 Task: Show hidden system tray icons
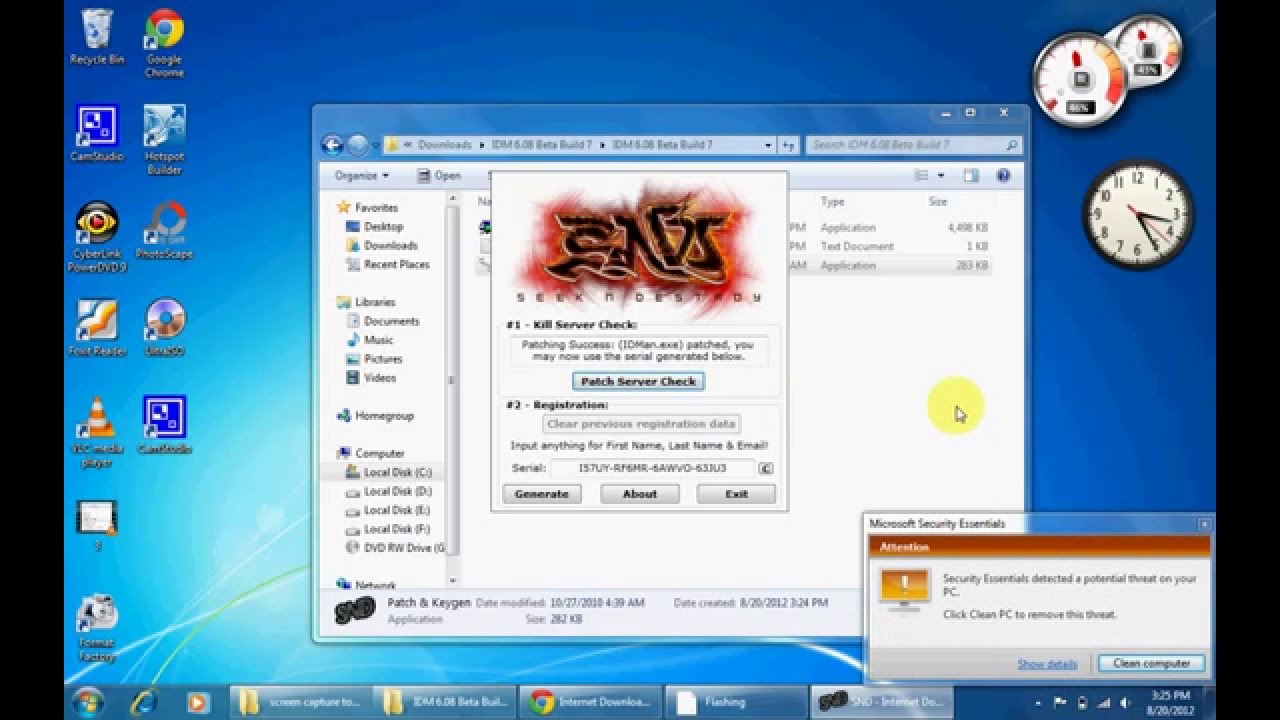click(x=1040, y=702)
